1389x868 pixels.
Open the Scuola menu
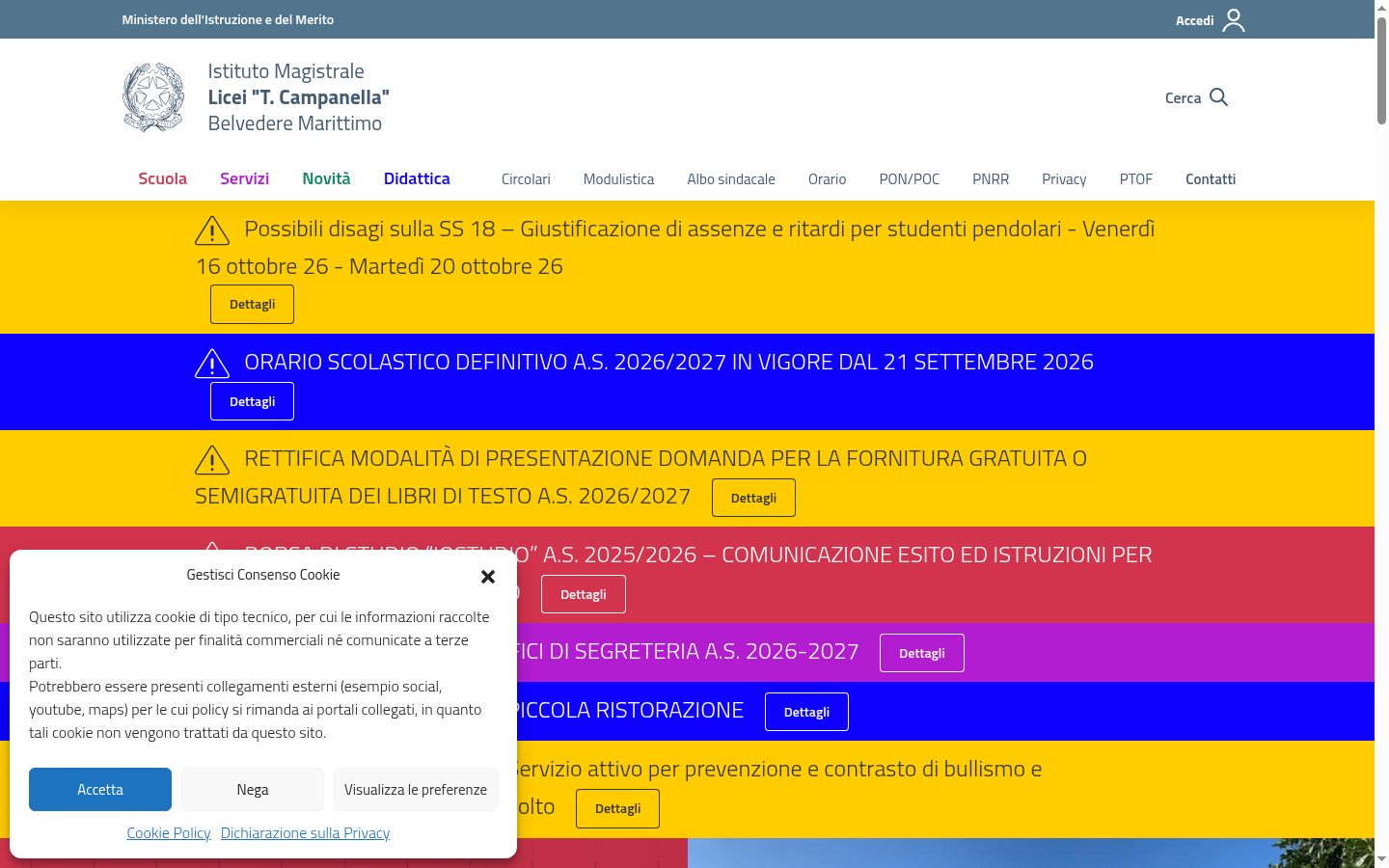[162, 178]
